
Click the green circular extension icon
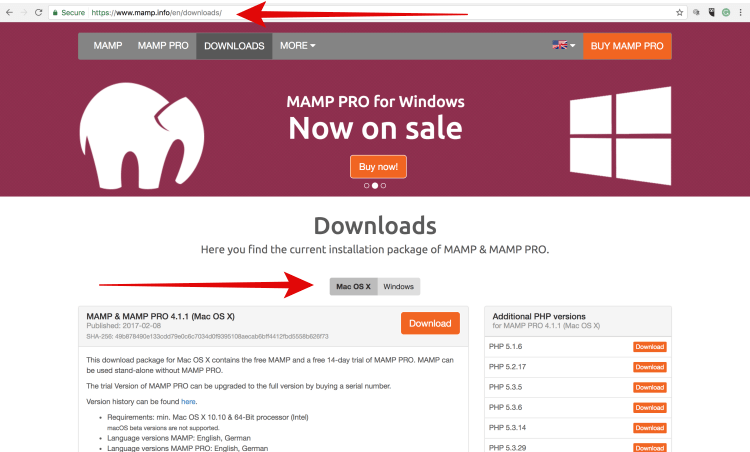tap(726, 12)
